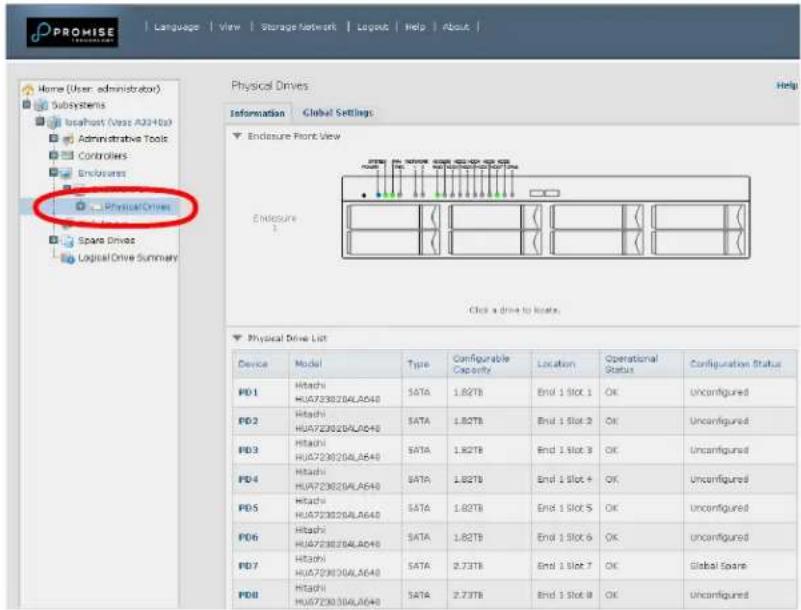Select Enclosures in the tree
Viewport: 801px width, 610px height.
coord(101,173)
